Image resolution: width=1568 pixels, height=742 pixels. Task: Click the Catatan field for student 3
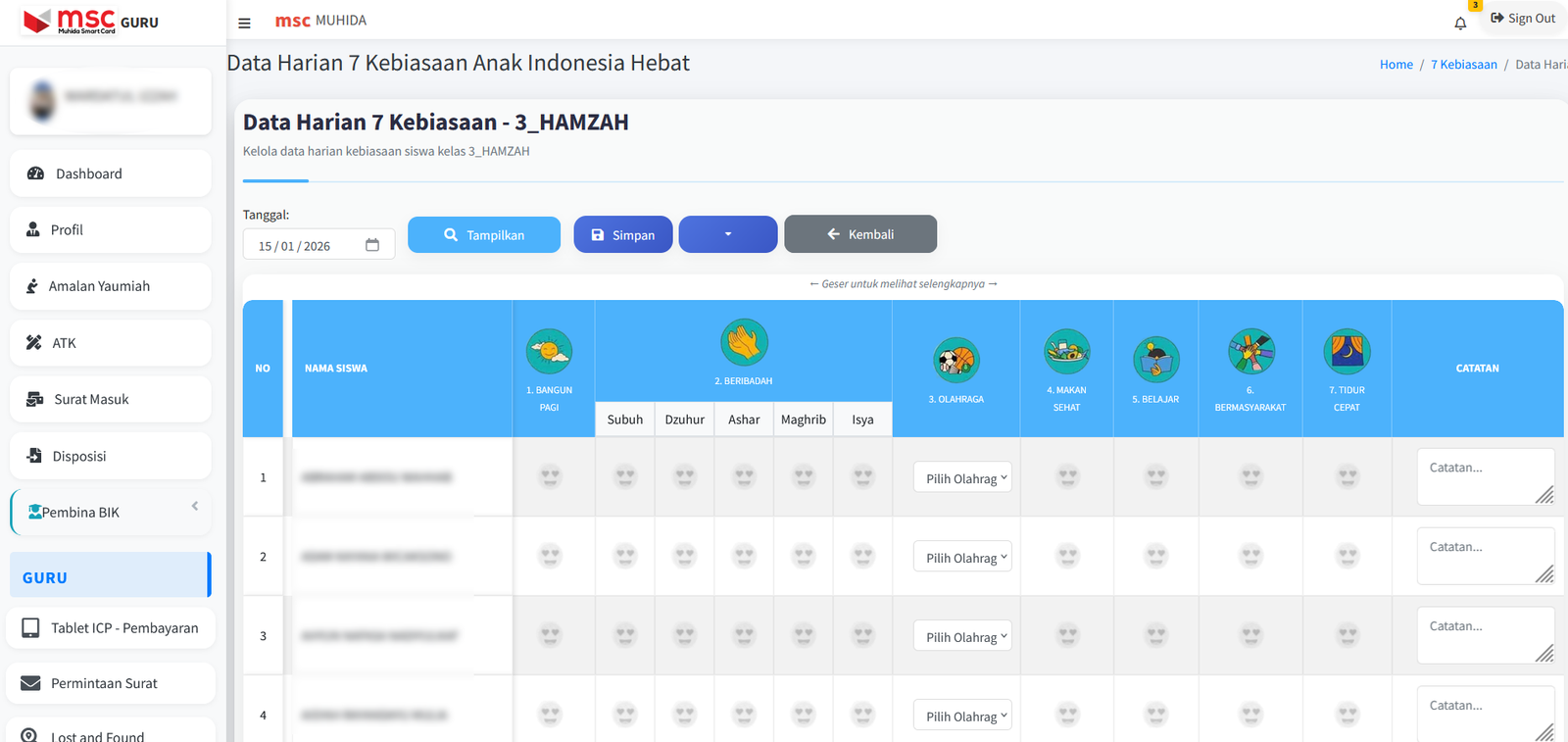click(x=1486, y=636)
